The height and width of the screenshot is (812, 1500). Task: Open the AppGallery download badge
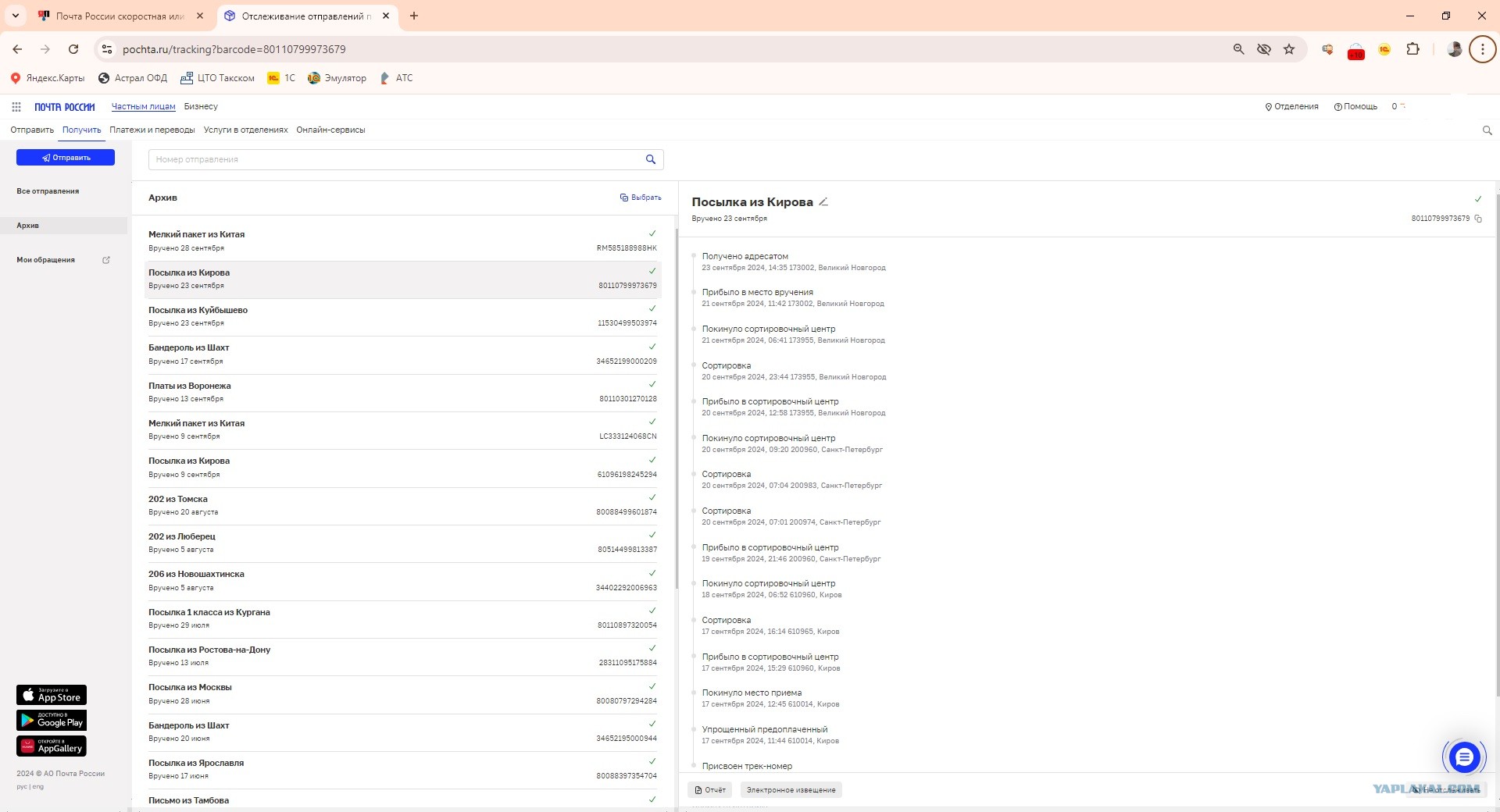pos(52,746)
